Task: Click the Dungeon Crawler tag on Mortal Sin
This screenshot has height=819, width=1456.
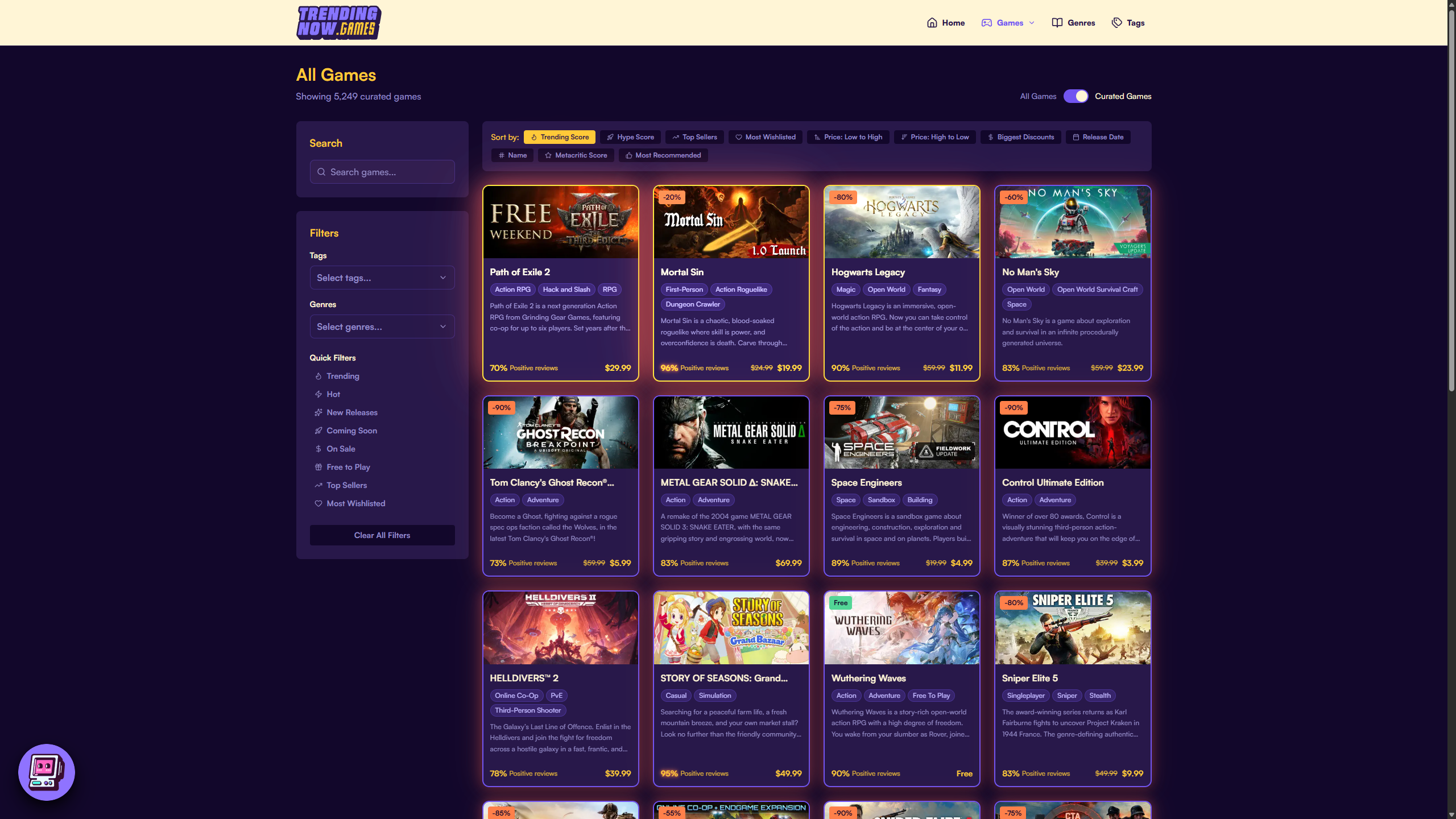Action: [x=693, y=304]
